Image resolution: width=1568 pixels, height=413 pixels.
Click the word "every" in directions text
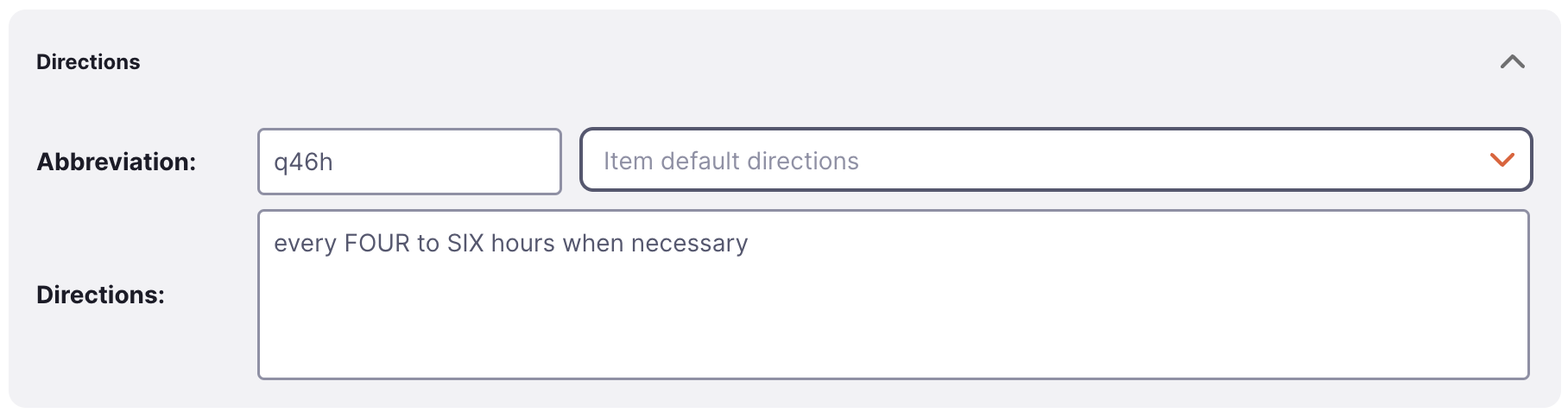305,244
